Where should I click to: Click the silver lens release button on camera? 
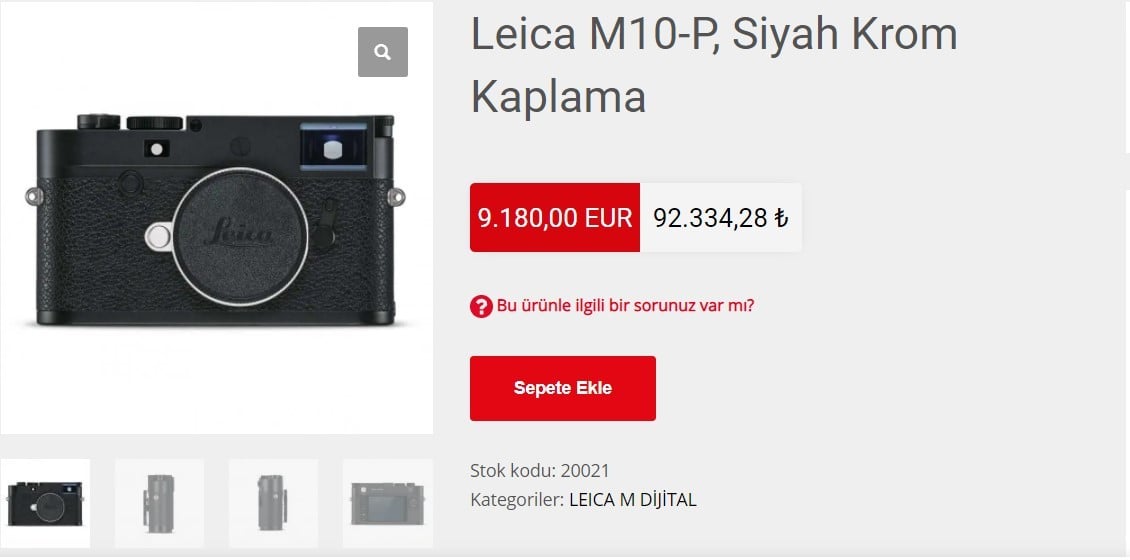tap(158, 236)
